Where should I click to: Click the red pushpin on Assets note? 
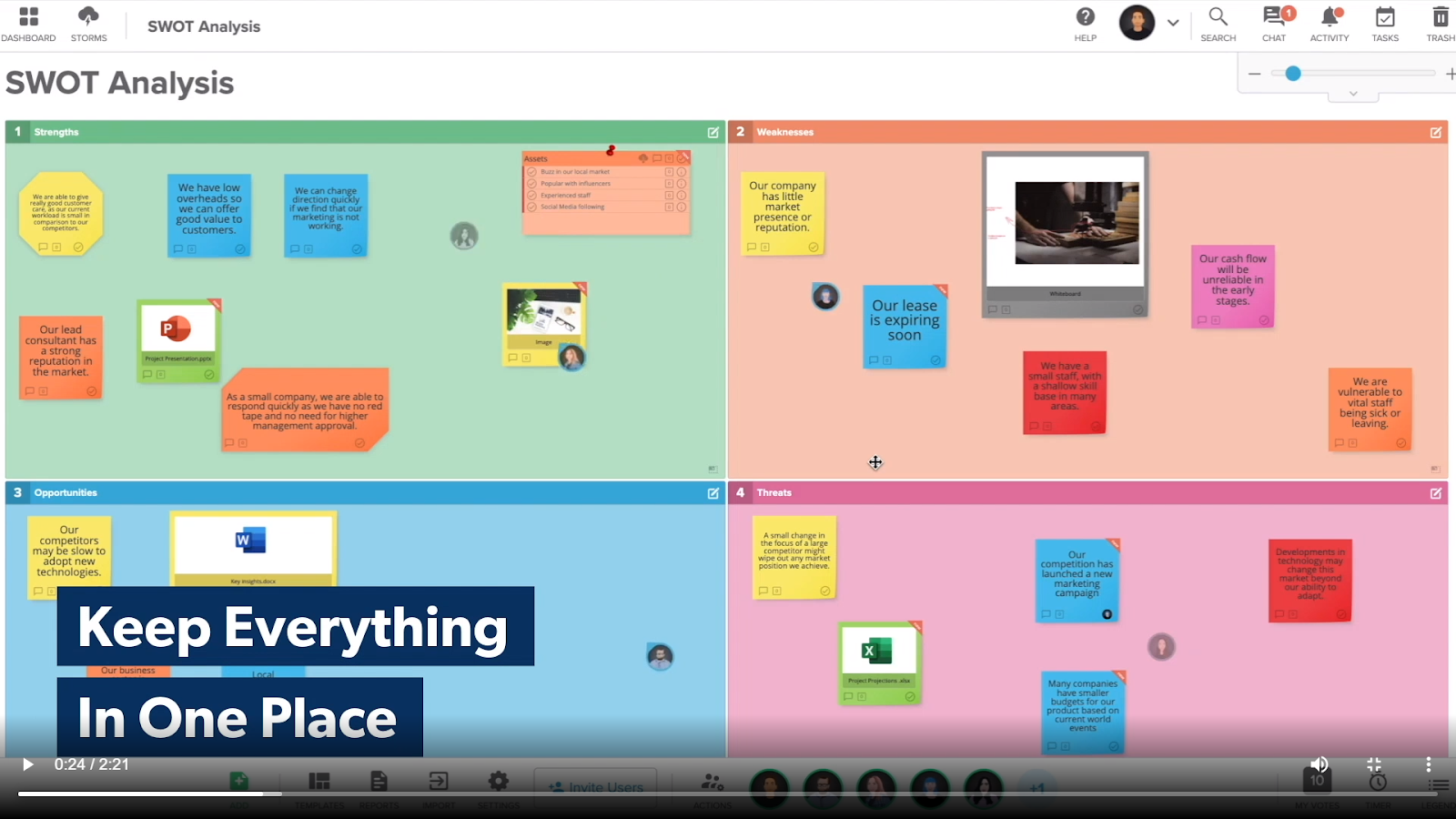click(x=611, y=150)
